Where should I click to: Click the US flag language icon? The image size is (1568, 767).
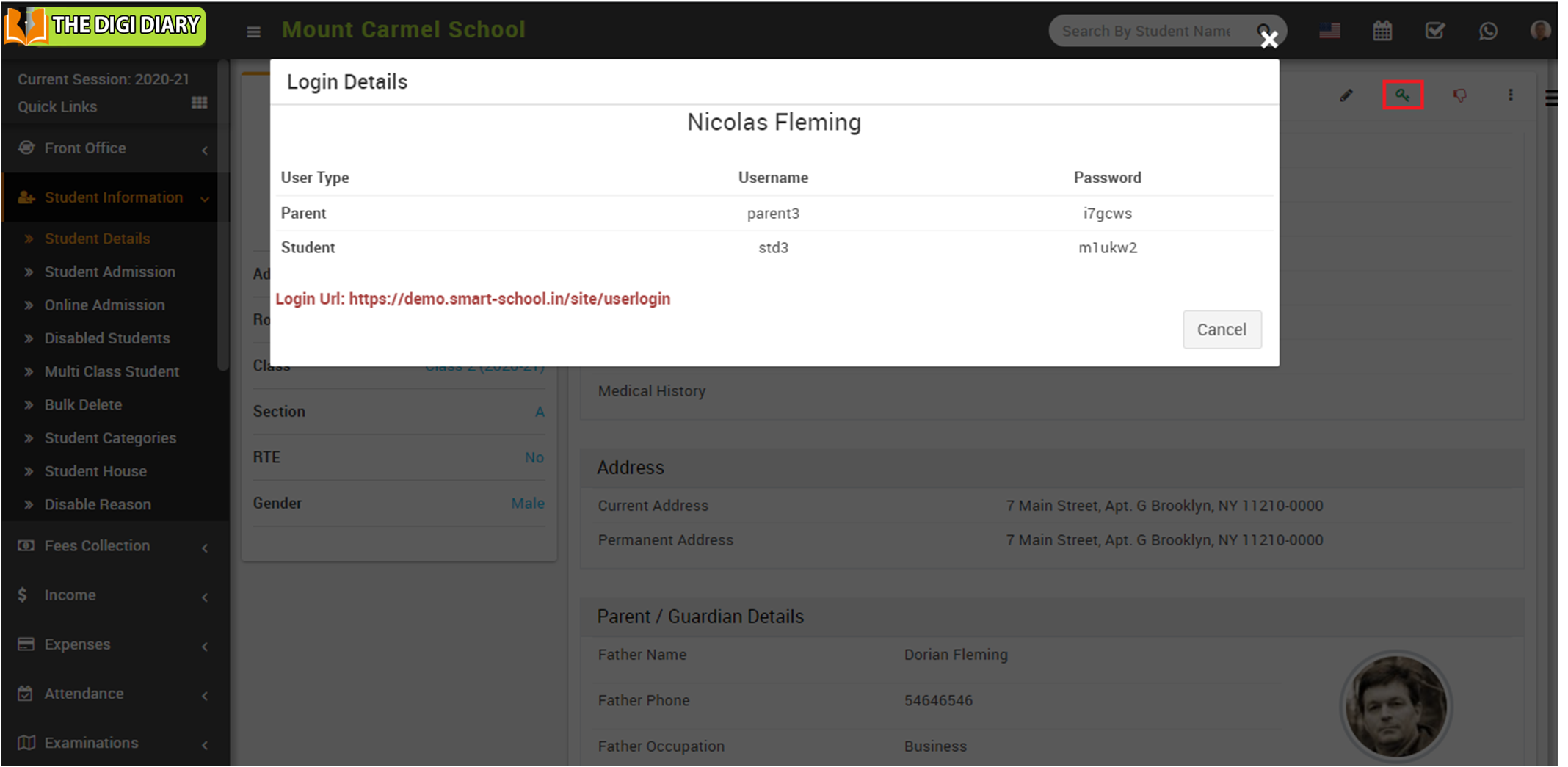pos(1329,31)
